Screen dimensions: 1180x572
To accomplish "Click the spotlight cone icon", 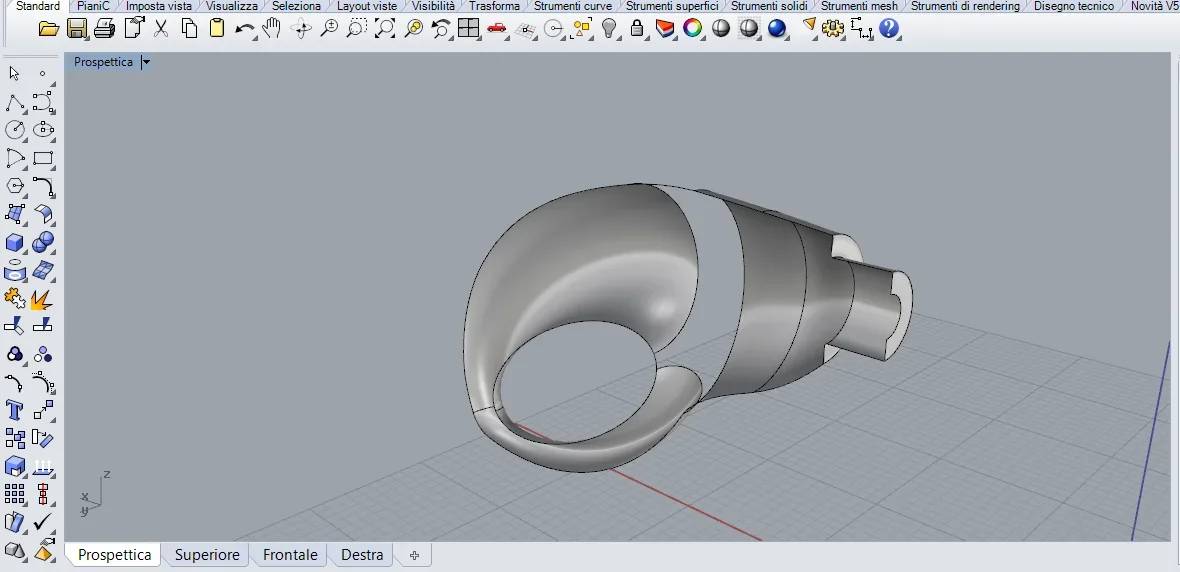I will [x=809, y=26].
